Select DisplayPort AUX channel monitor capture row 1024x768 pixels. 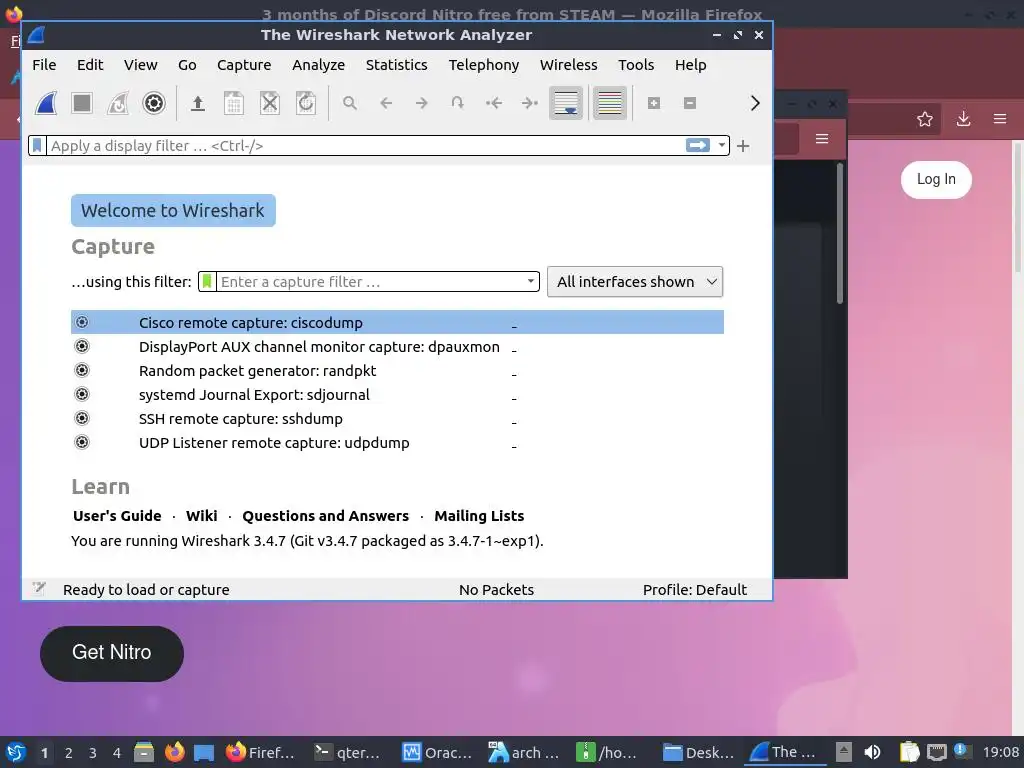(x=397, y=346)
